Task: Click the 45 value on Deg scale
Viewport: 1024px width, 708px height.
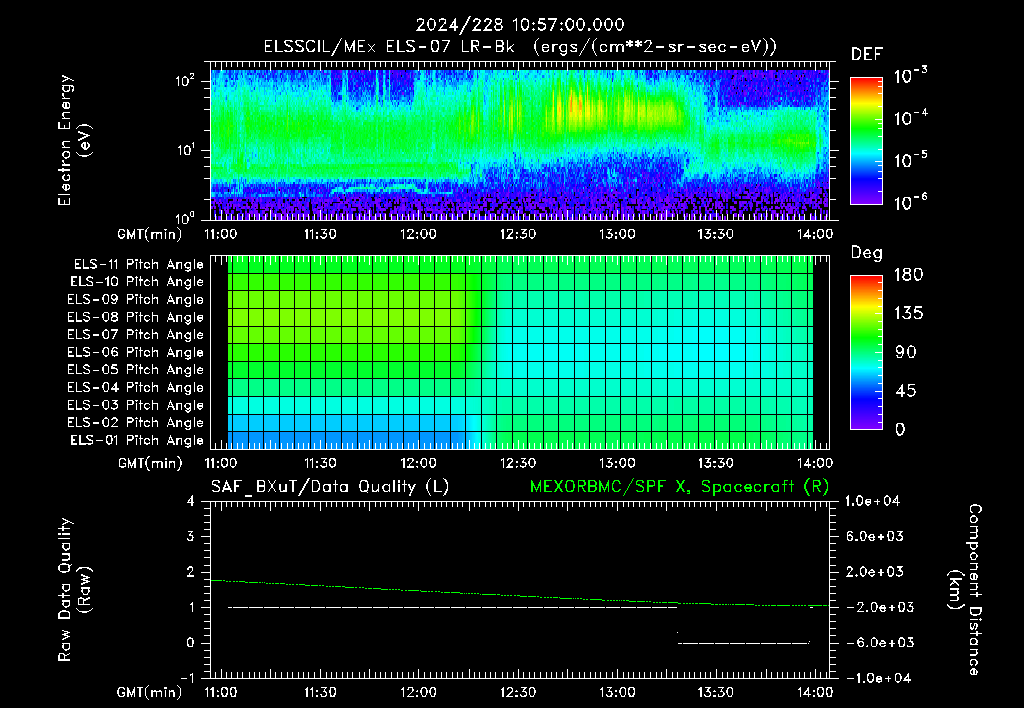Action: tap(904, 391)
